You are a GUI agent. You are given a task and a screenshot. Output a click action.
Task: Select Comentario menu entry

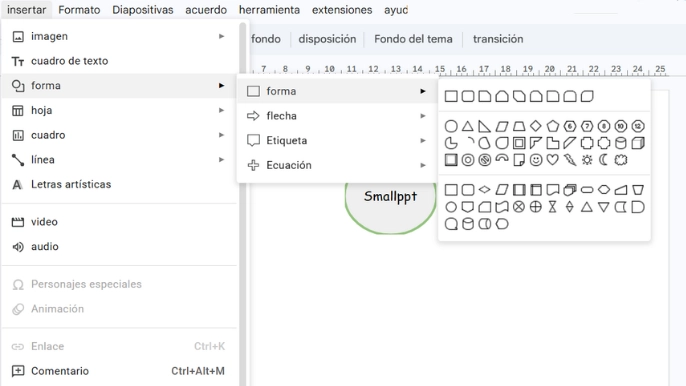pyautogui.click(x=119, y=371)
